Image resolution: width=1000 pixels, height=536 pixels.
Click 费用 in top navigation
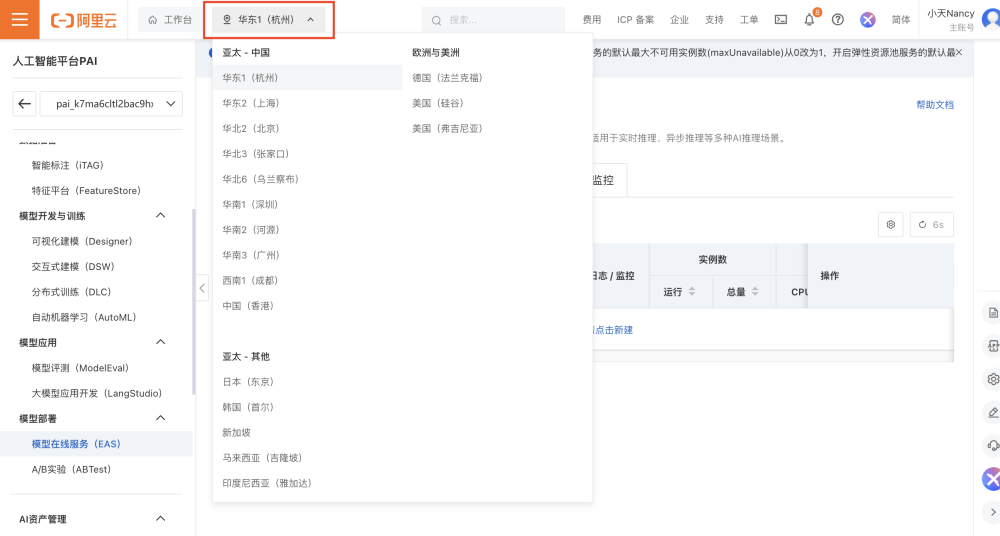tap(592, 20)
